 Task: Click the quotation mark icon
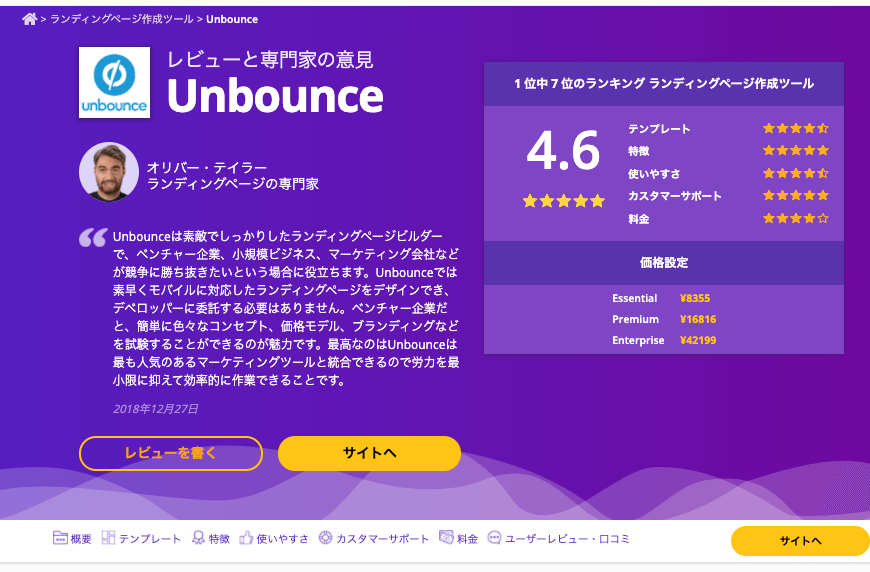(x=93, y=237)
